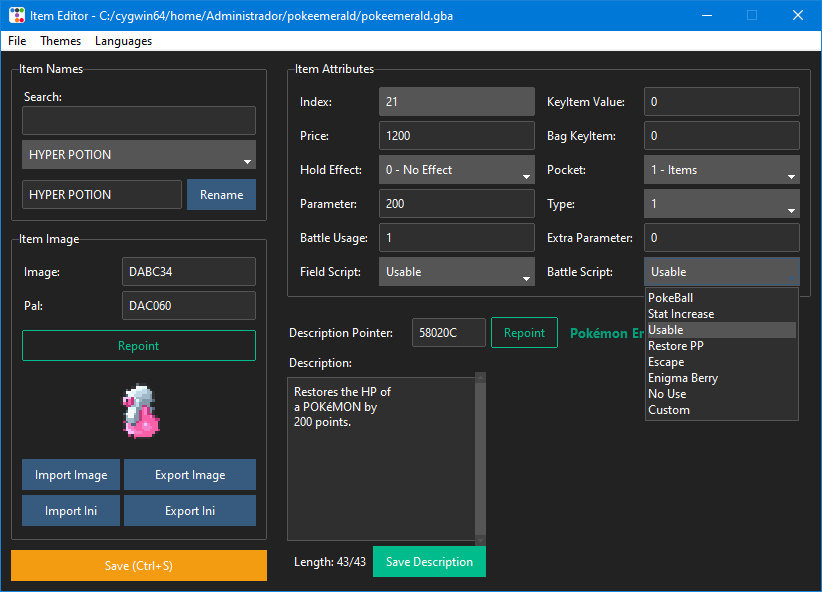Open the item name selector showing HYPER POTION
The height and width of the screenshot is (592, 822).
[x=139, y=155]
